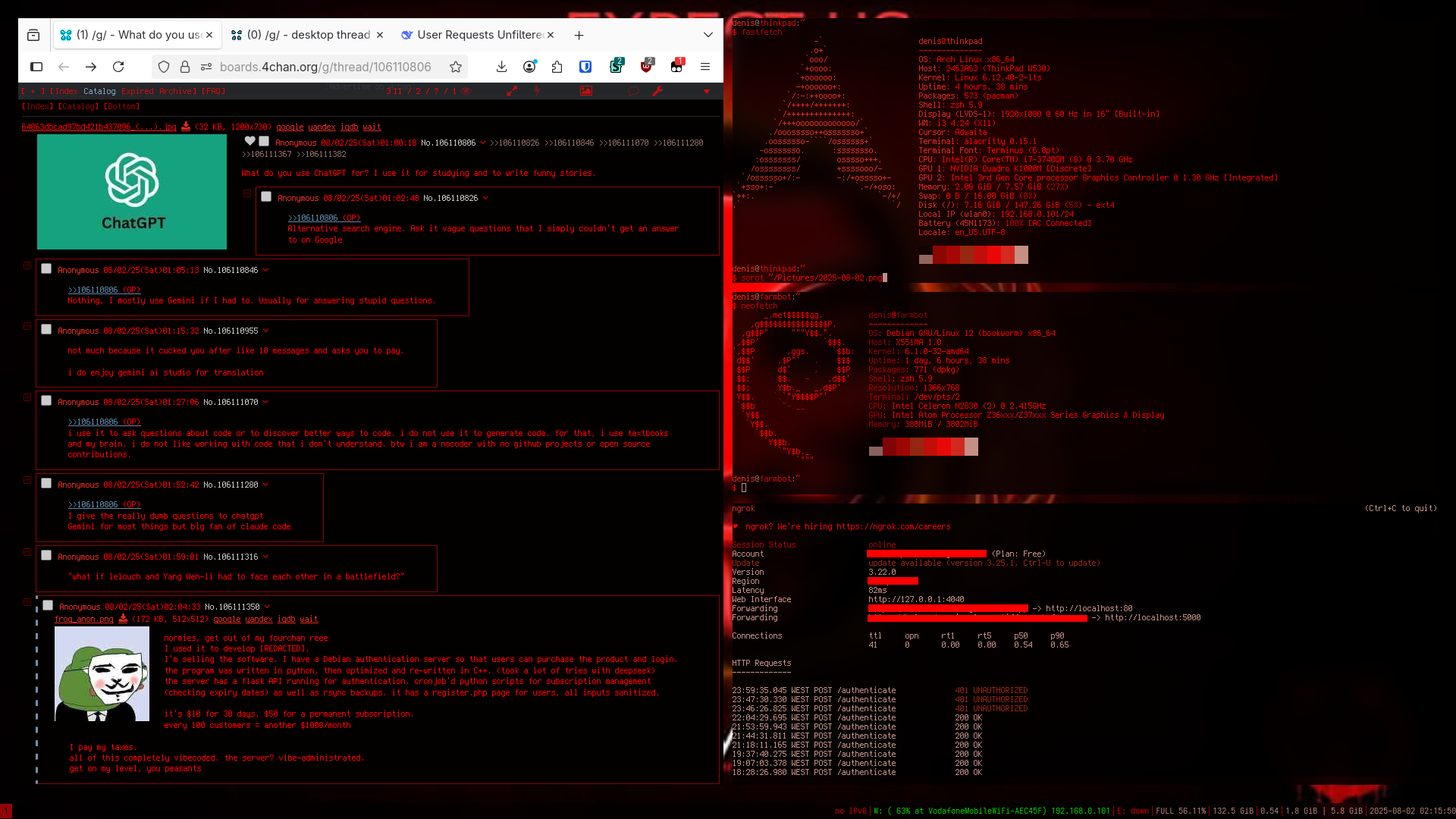Open tracking protection shield in URL bar
Viewport: 1456px width, 819px height.
point(164,67)
